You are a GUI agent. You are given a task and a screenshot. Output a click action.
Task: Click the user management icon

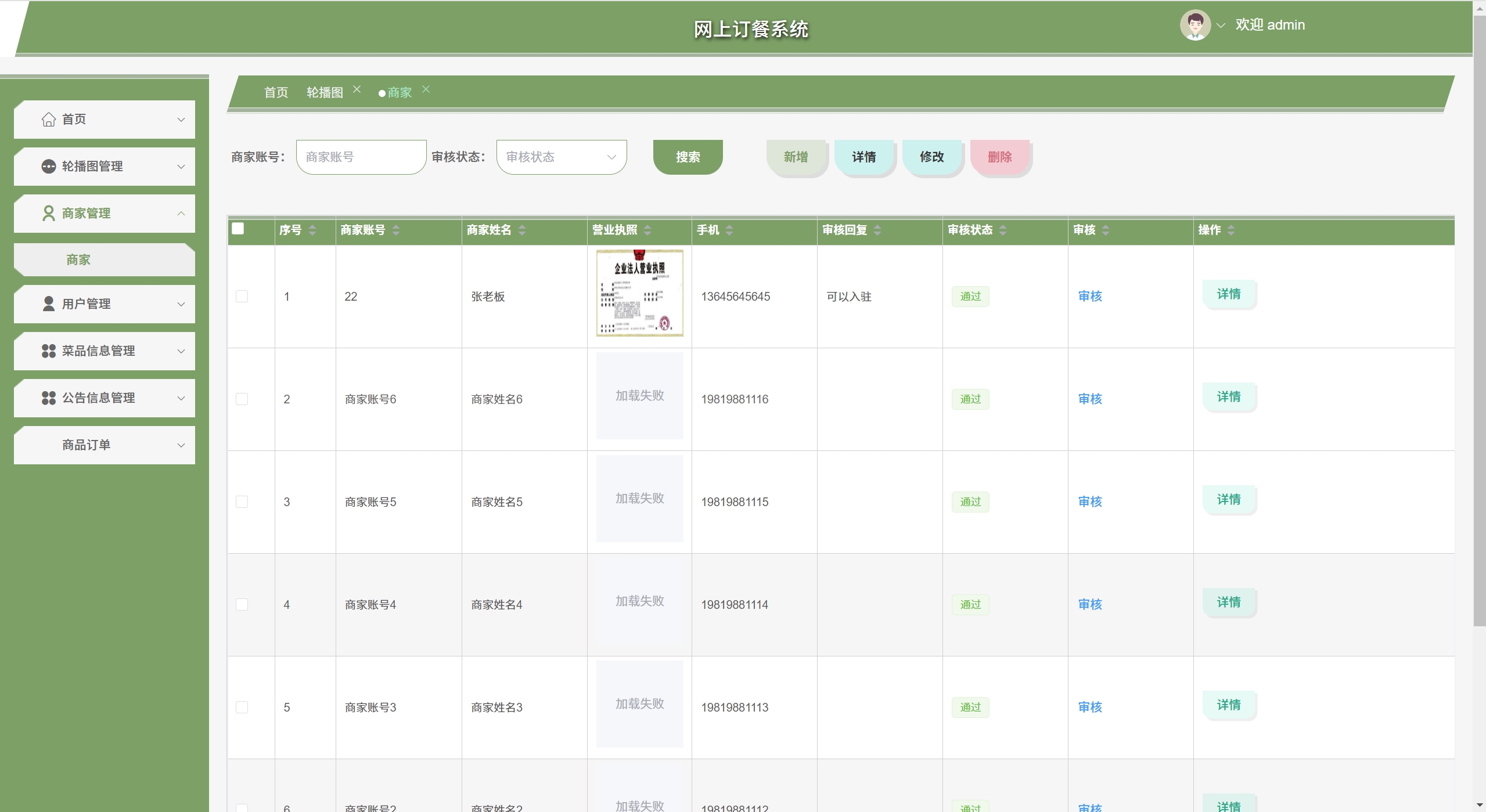(x=49, y=304)
